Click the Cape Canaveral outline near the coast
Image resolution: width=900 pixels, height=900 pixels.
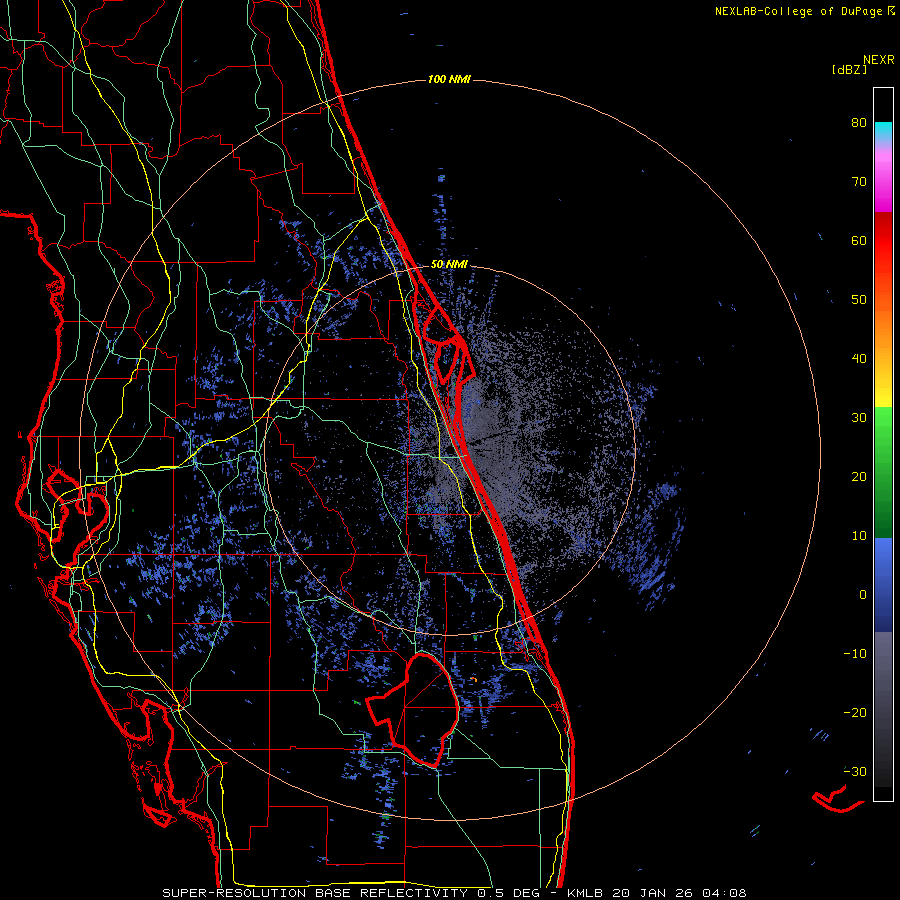click(x=448, y=347)
